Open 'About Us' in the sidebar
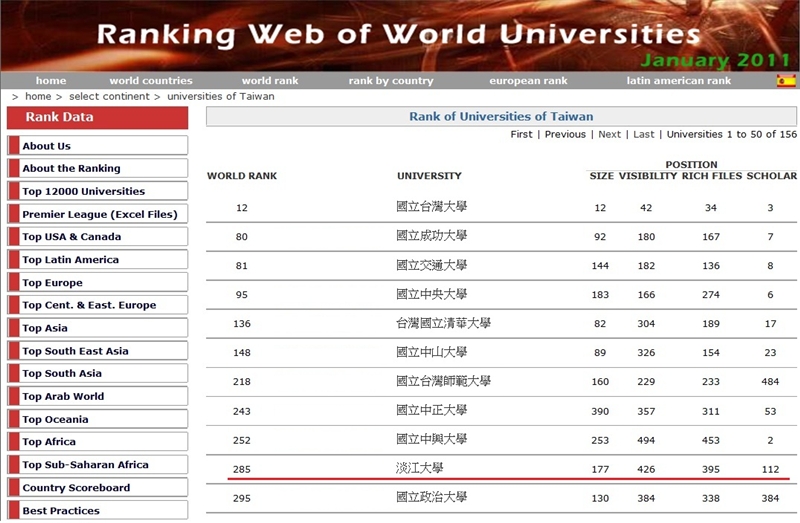This screenshot has width=800, height=523. (x=47, y=146)
